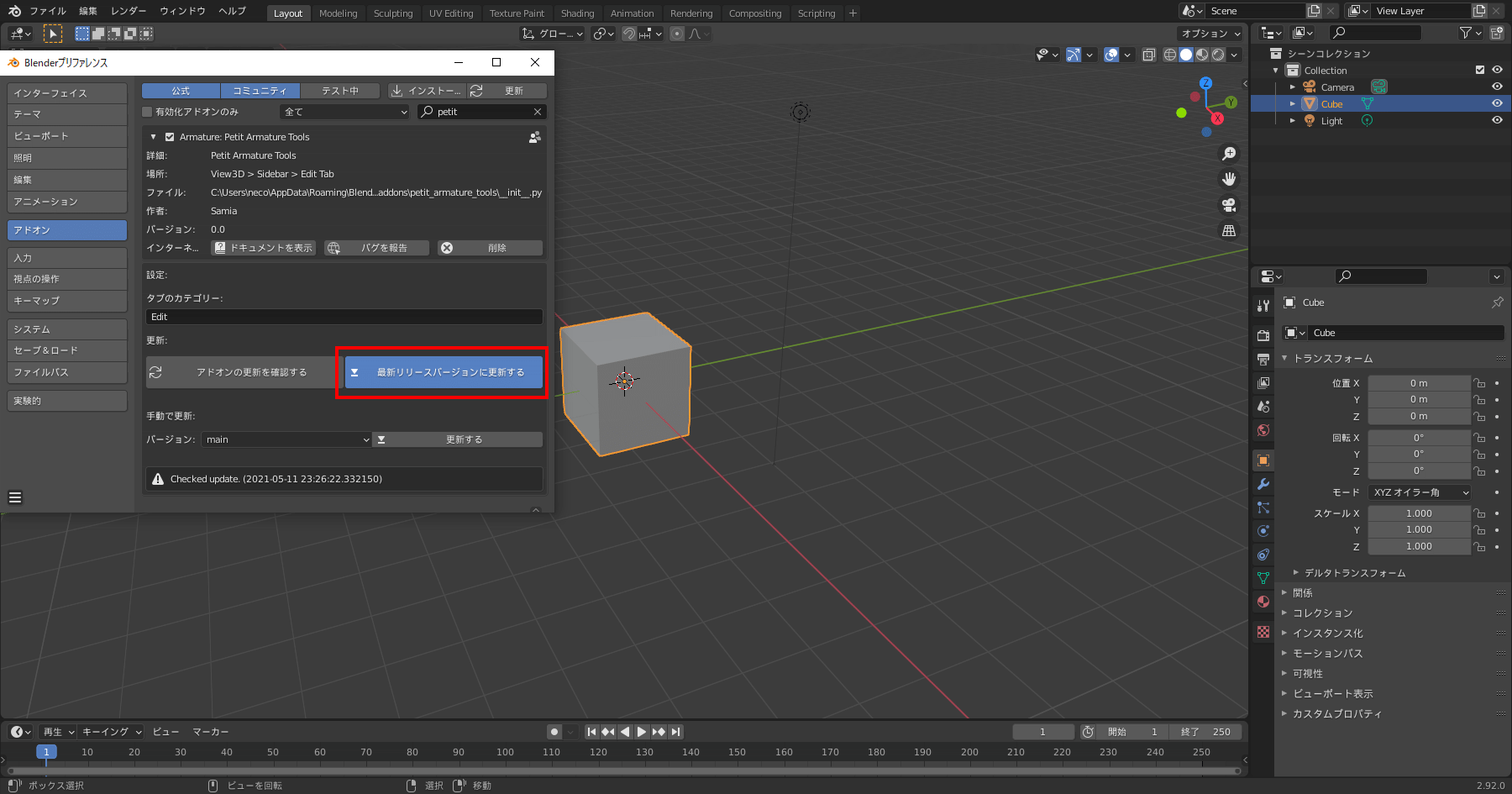Open the add-on category dropdown showing 全て

tap(345, 112)
